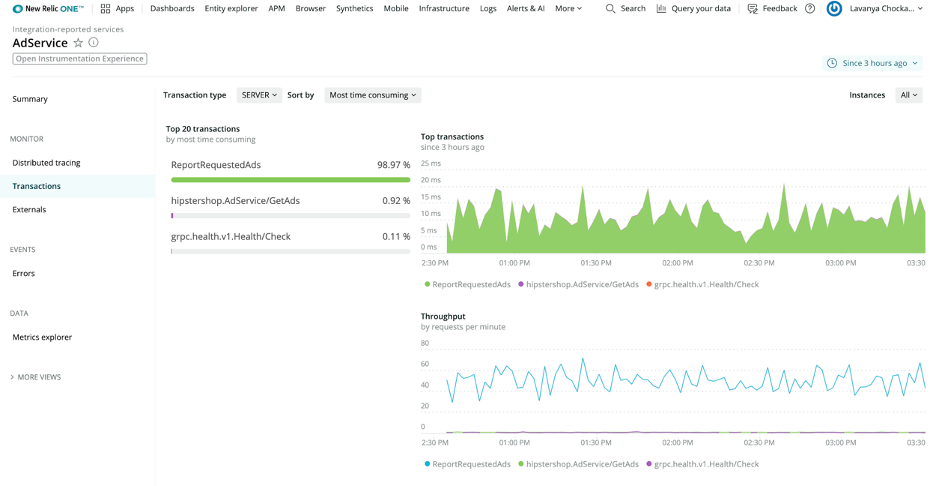The width and height of the screenshot is (936, 486).
Task: Click the Search magnifier icon
Action: pos(610,8)
